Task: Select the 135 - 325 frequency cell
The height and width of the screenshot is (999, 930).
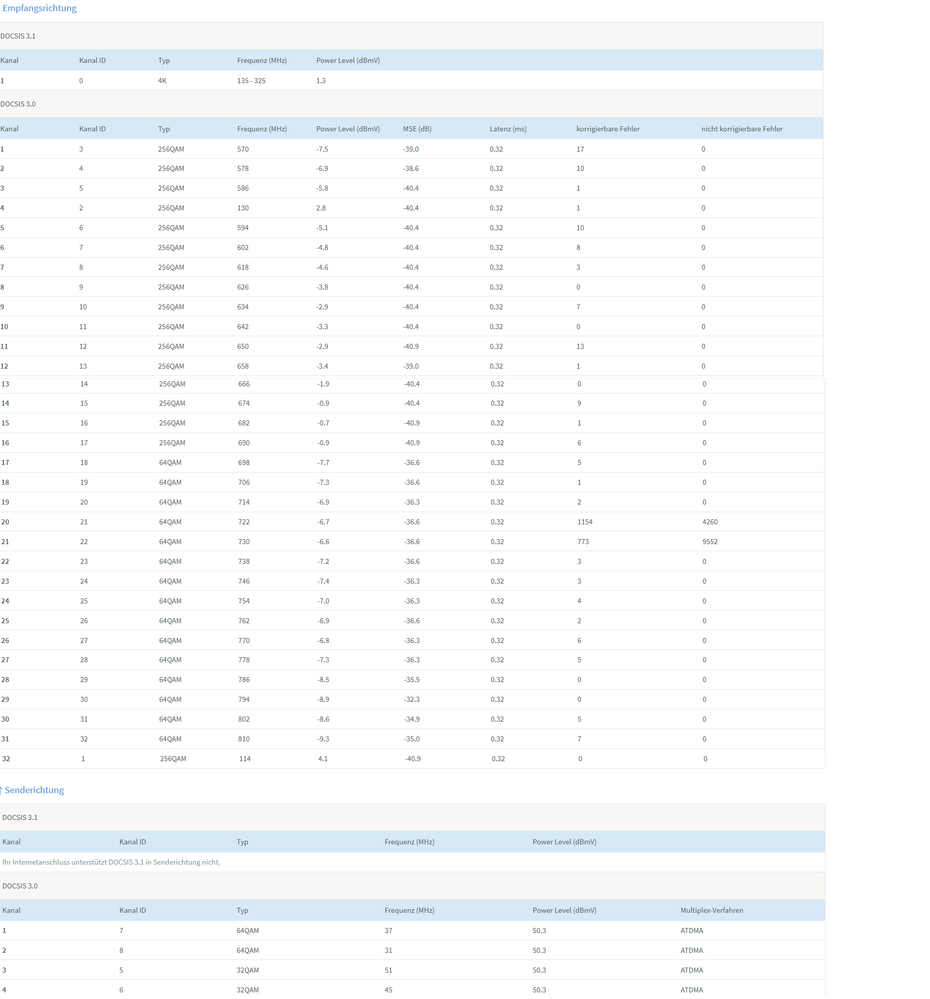Action: [251, 81]
